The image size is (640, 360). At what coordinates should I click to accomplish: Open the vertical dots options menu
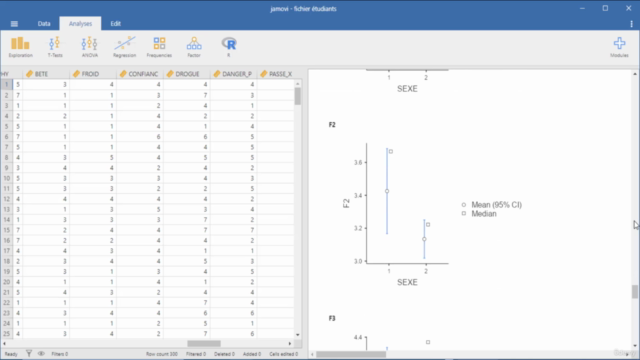tap(631, 24)
